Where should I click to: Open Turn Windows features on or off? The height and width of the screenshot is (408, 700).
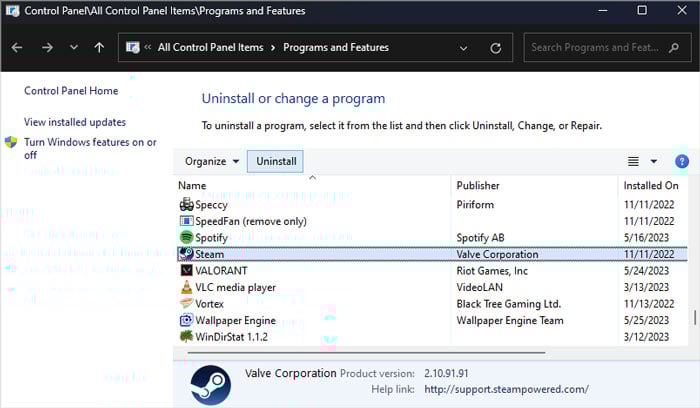[x=90, y=148]
